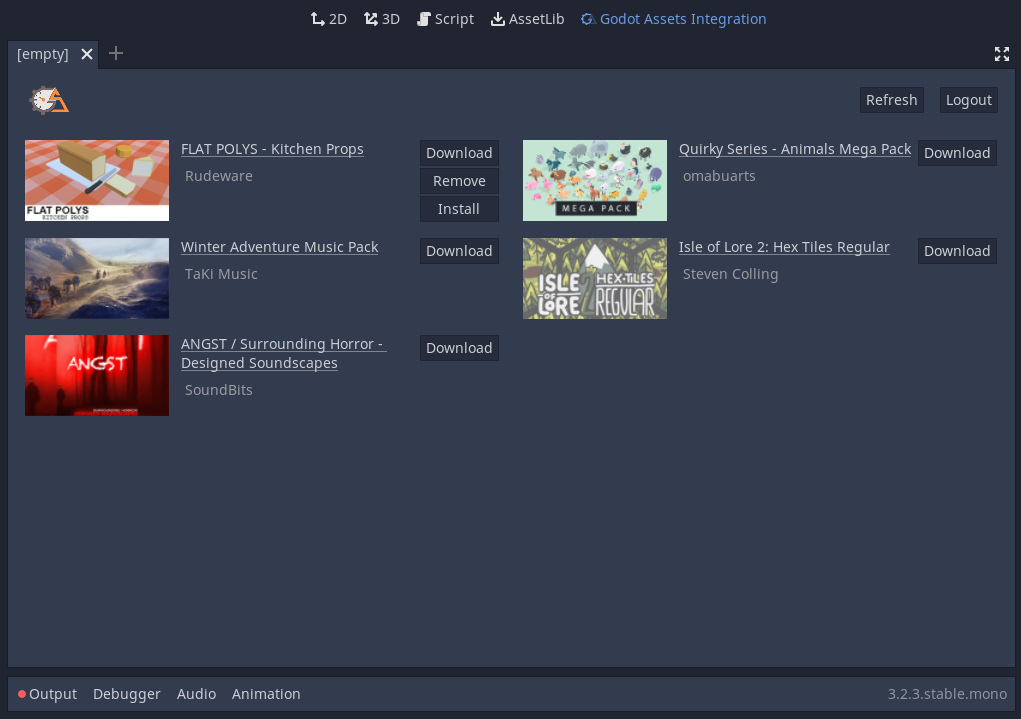Open the Debugger bottom panel

click(127, 694)
